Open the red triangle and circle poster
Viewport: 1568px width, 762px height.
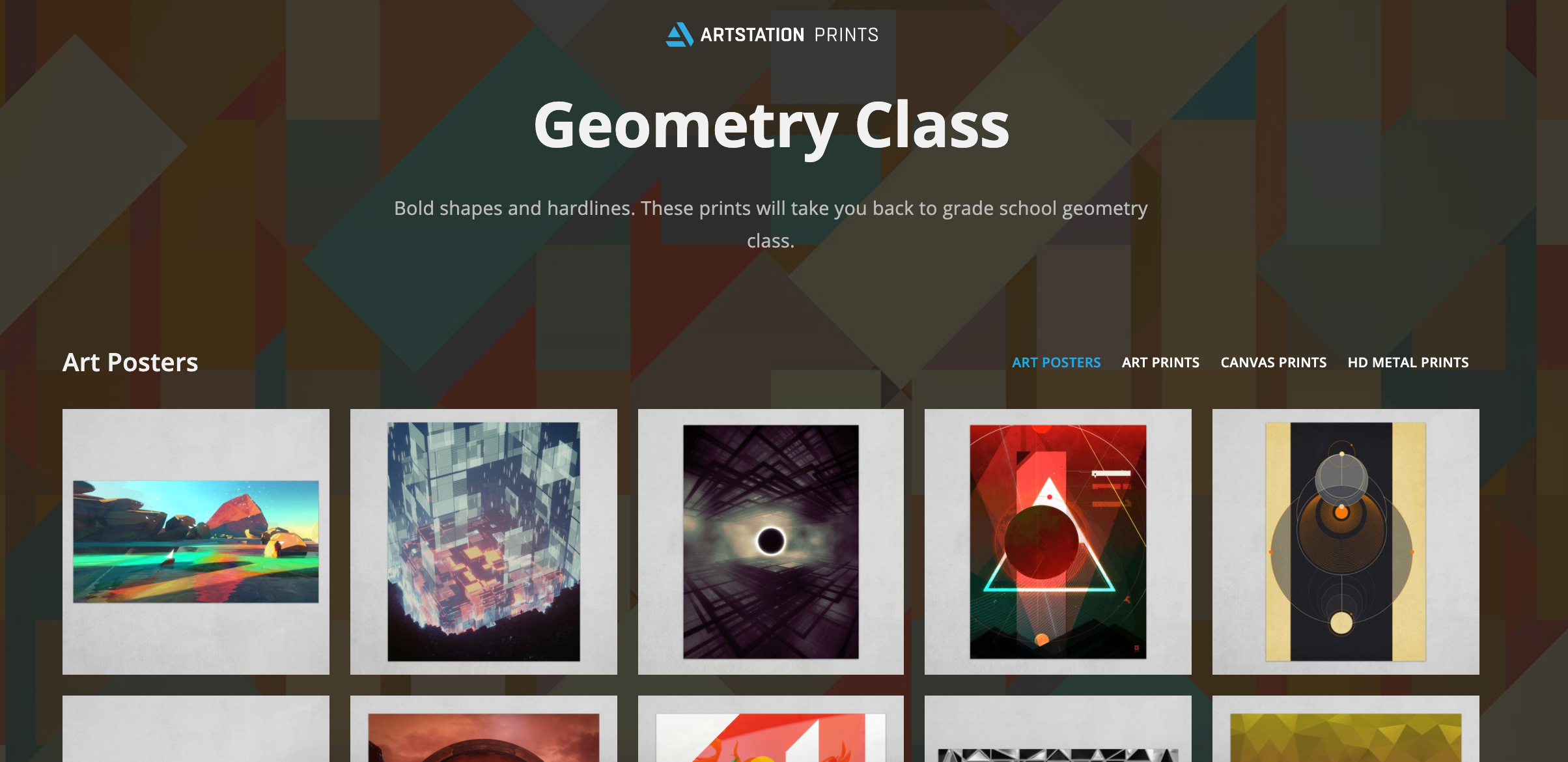tap(1058, 542)
